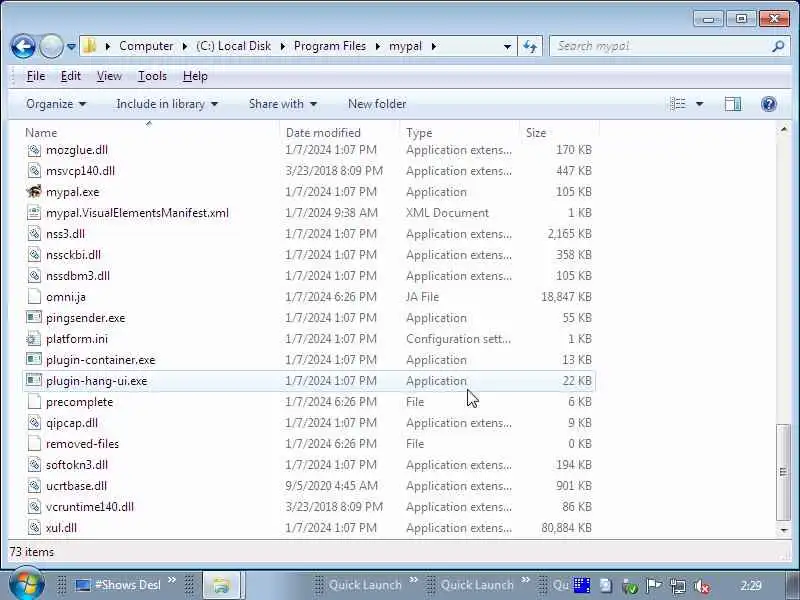Toggle the preview pane

pyautogui.click(x=733, y=104)
